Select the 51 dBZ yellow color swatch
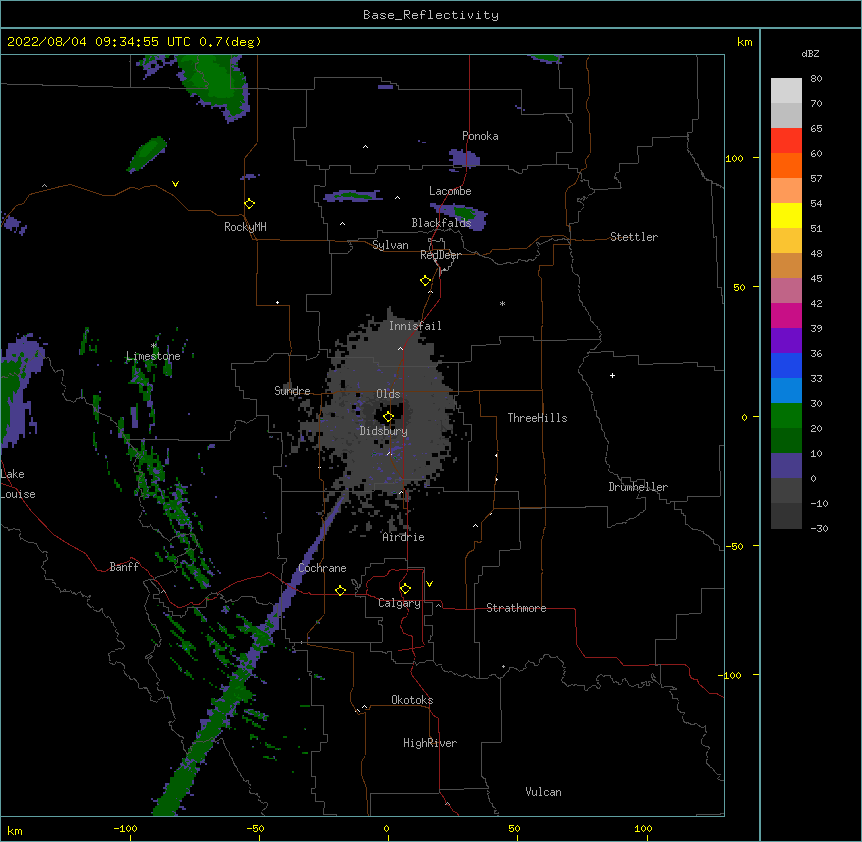This screenshot has width=862, height=842. (x=786, y=215)
